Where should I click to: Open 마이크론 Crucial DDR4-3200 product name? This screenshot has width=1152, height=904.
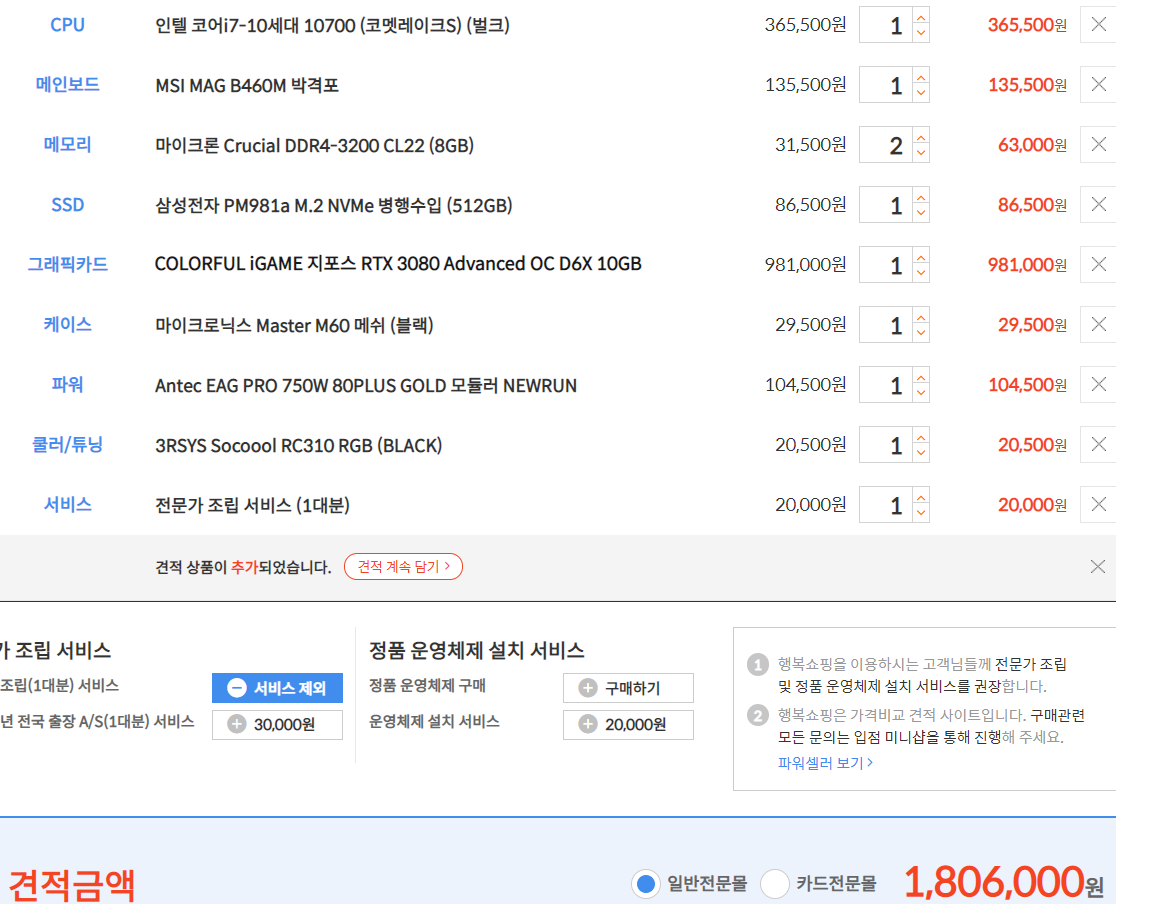314,146
